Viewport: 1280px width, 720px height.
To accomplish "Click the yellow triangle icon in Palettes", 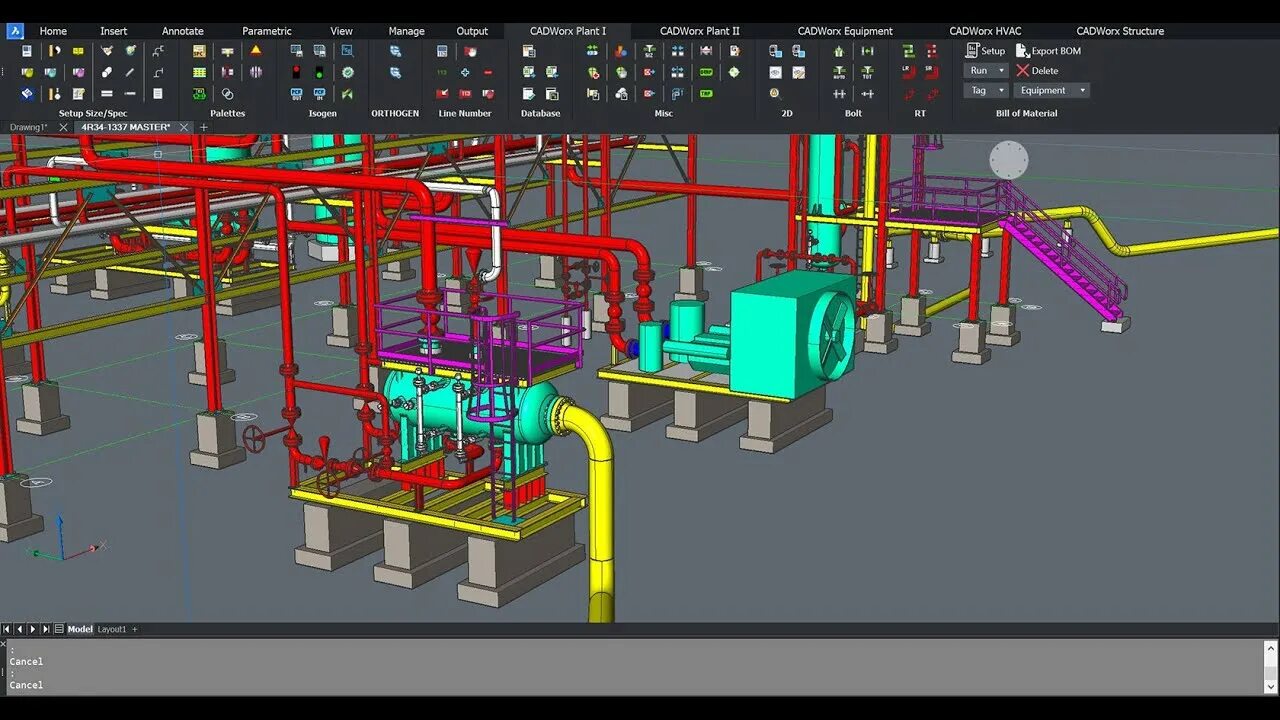I will coord(256,50).
